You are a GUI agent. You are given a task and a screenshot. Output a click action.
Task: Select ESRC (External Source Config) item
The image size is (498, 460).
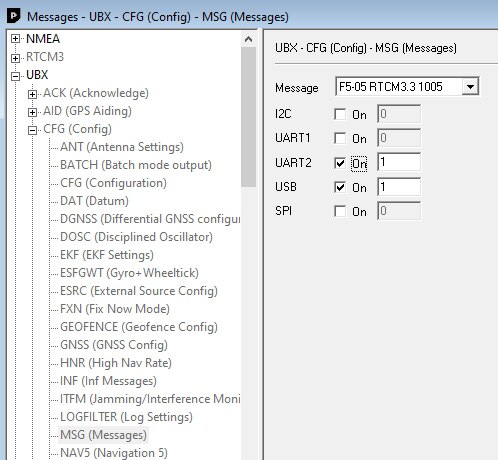pos(139,291)
